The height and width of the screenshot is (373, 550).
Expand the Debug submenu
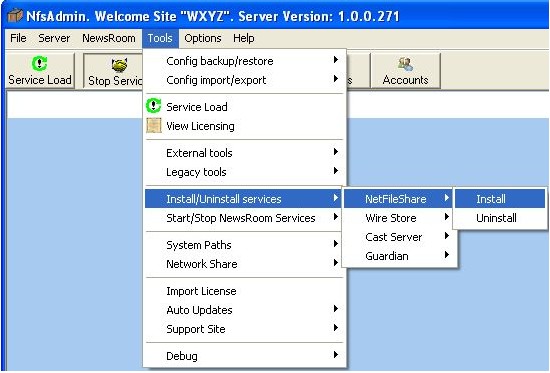[243, 356]
